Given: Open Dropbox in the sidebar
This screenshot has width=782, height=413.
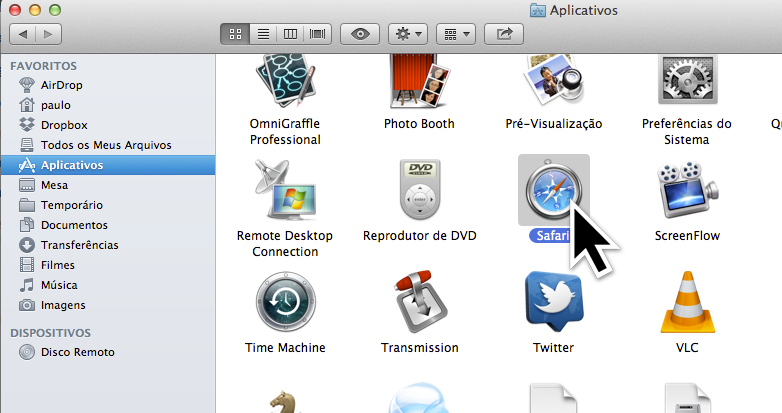Looking at the screenshot, I should 64,125.
